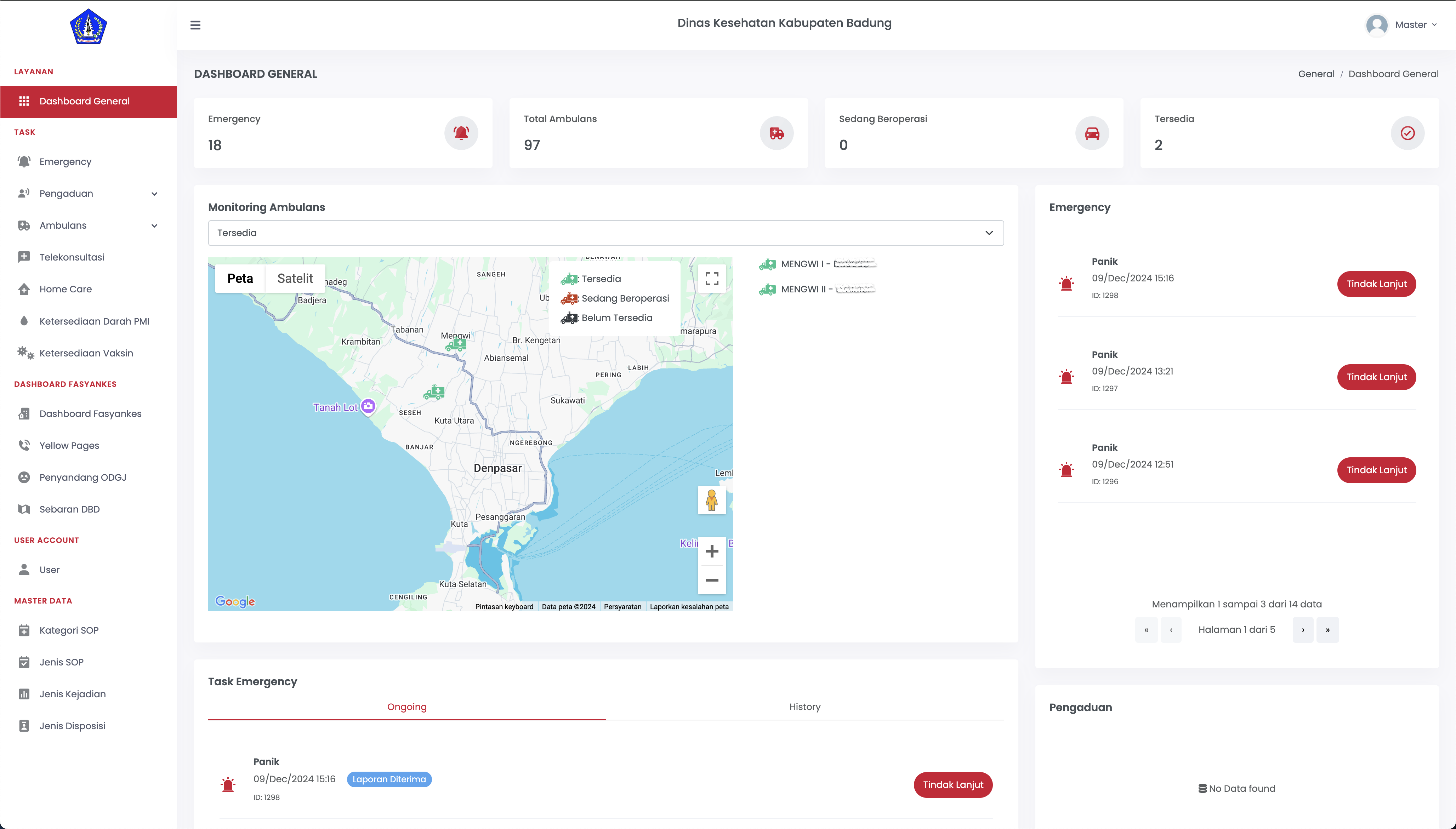
Task: Open Sebaran DBD in sidebar
Action: tap(69, 509)
